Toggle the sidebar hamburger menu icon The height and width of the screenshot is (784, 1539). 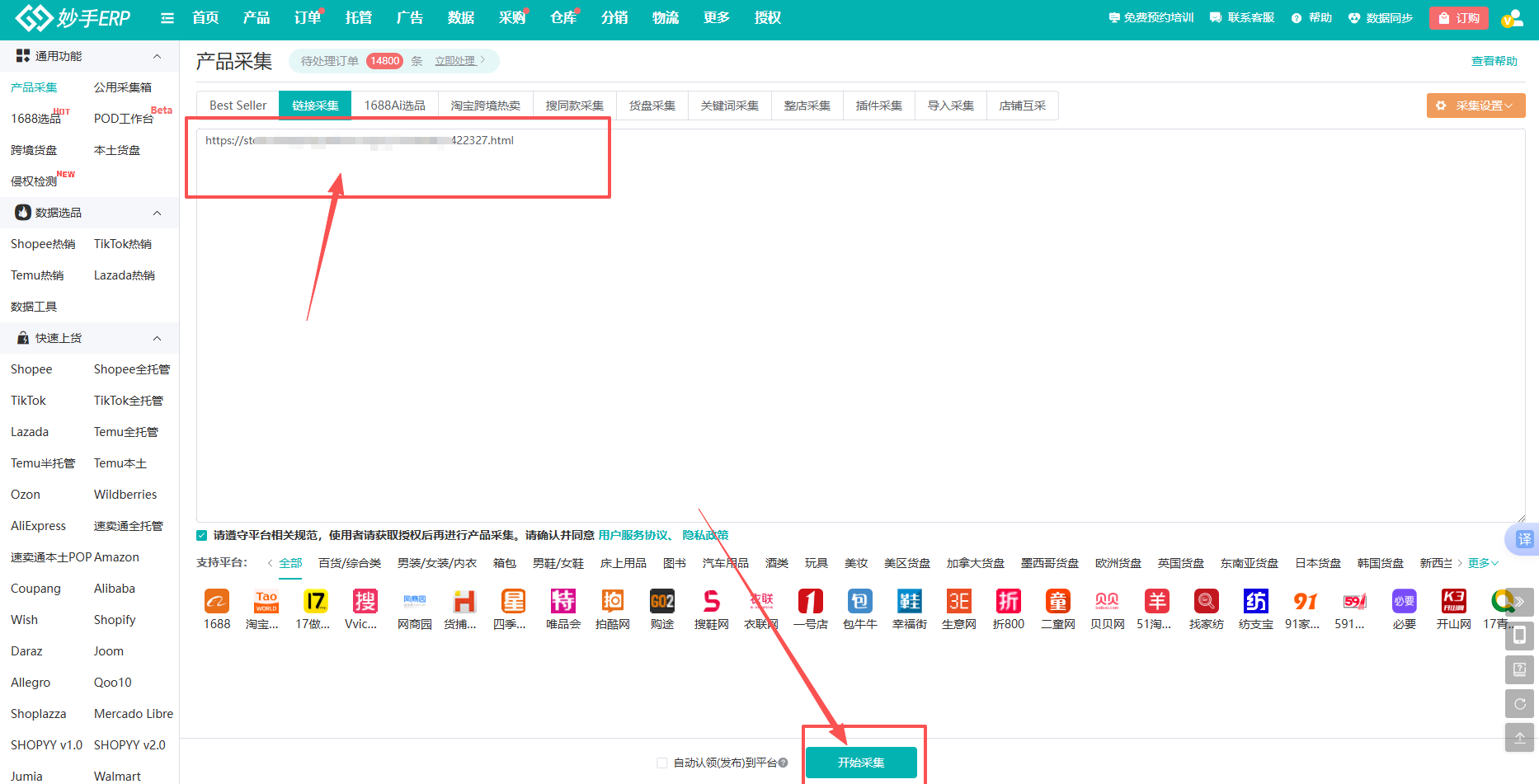[x=167, y=18]
